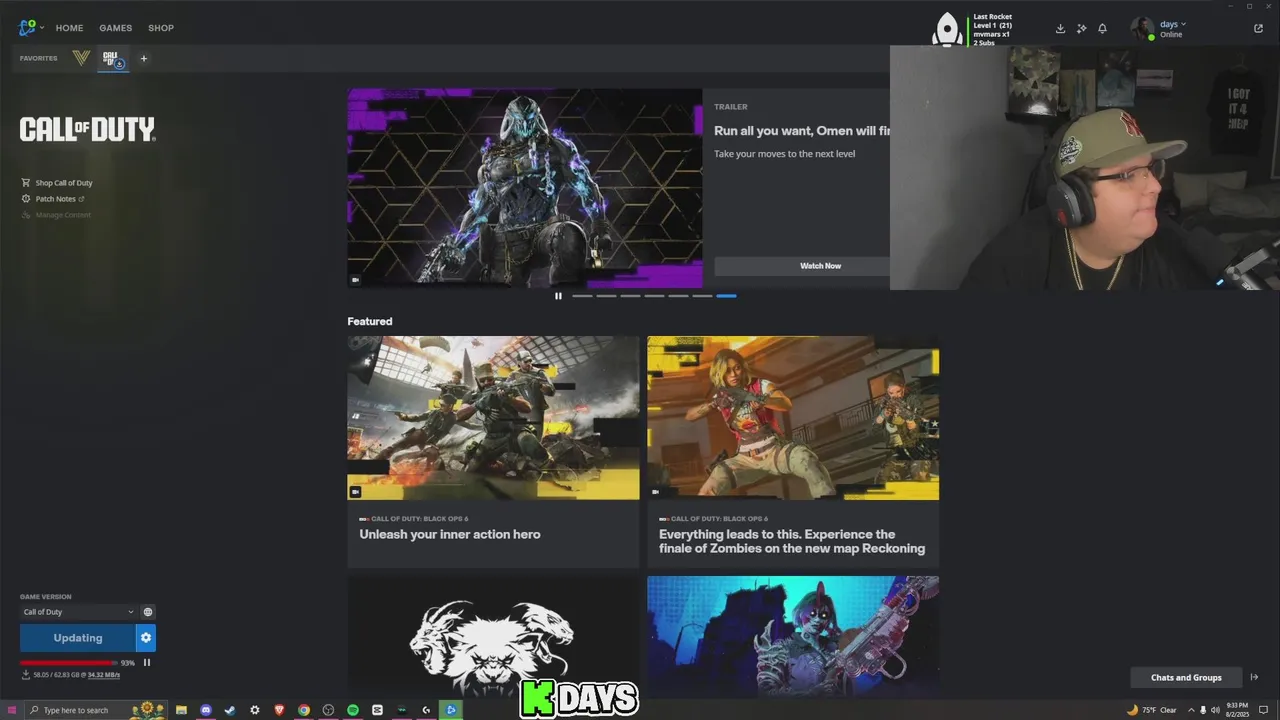1280x720 pixels.
Task: Open the GAMES tab
Action: tap(115, 28)
